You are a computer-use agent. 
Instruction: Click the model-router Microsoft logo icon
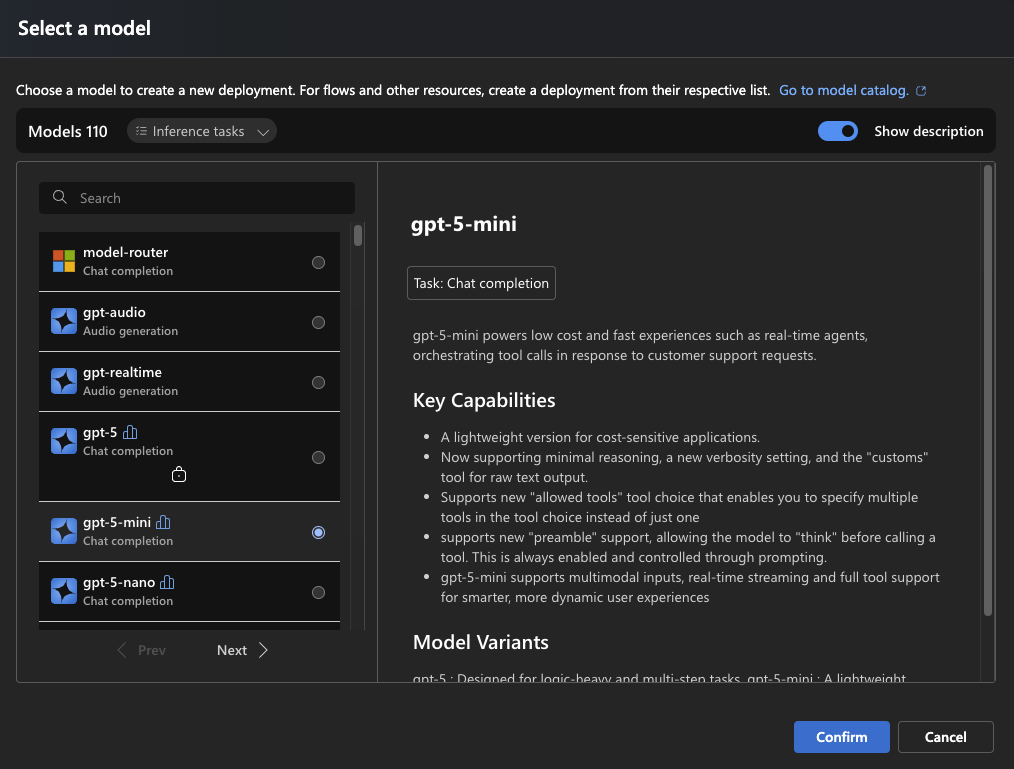point(64,262)
